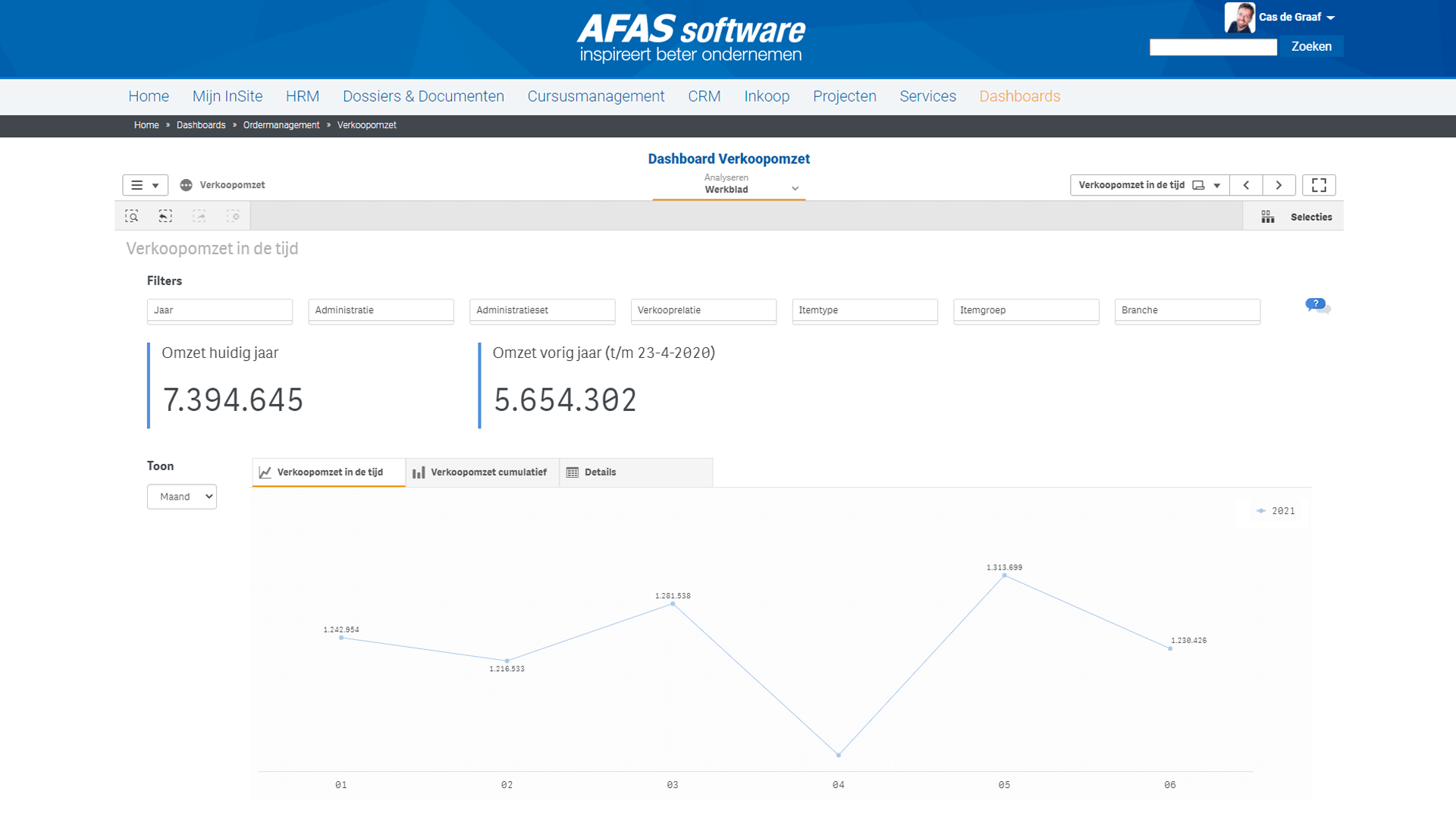Open the Administratie filter
The width and height of the screenshot is (1456, 819).
pyautogui.click(x=381, y=311)
